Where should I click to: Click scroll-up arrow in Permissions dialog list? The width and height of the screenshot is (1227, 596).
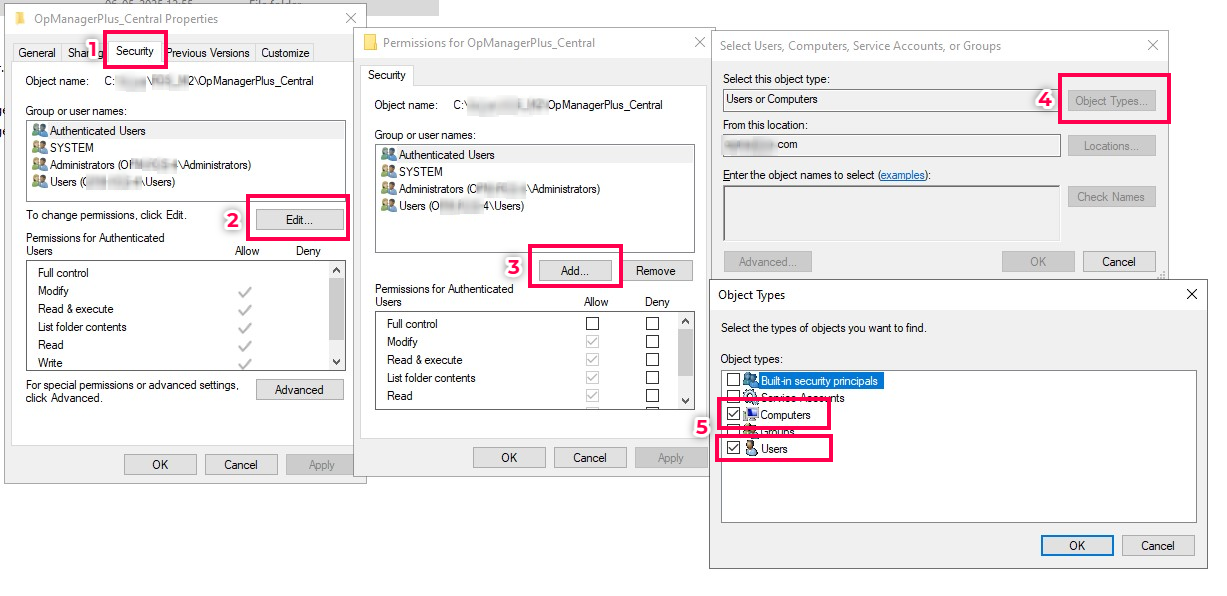685,322
